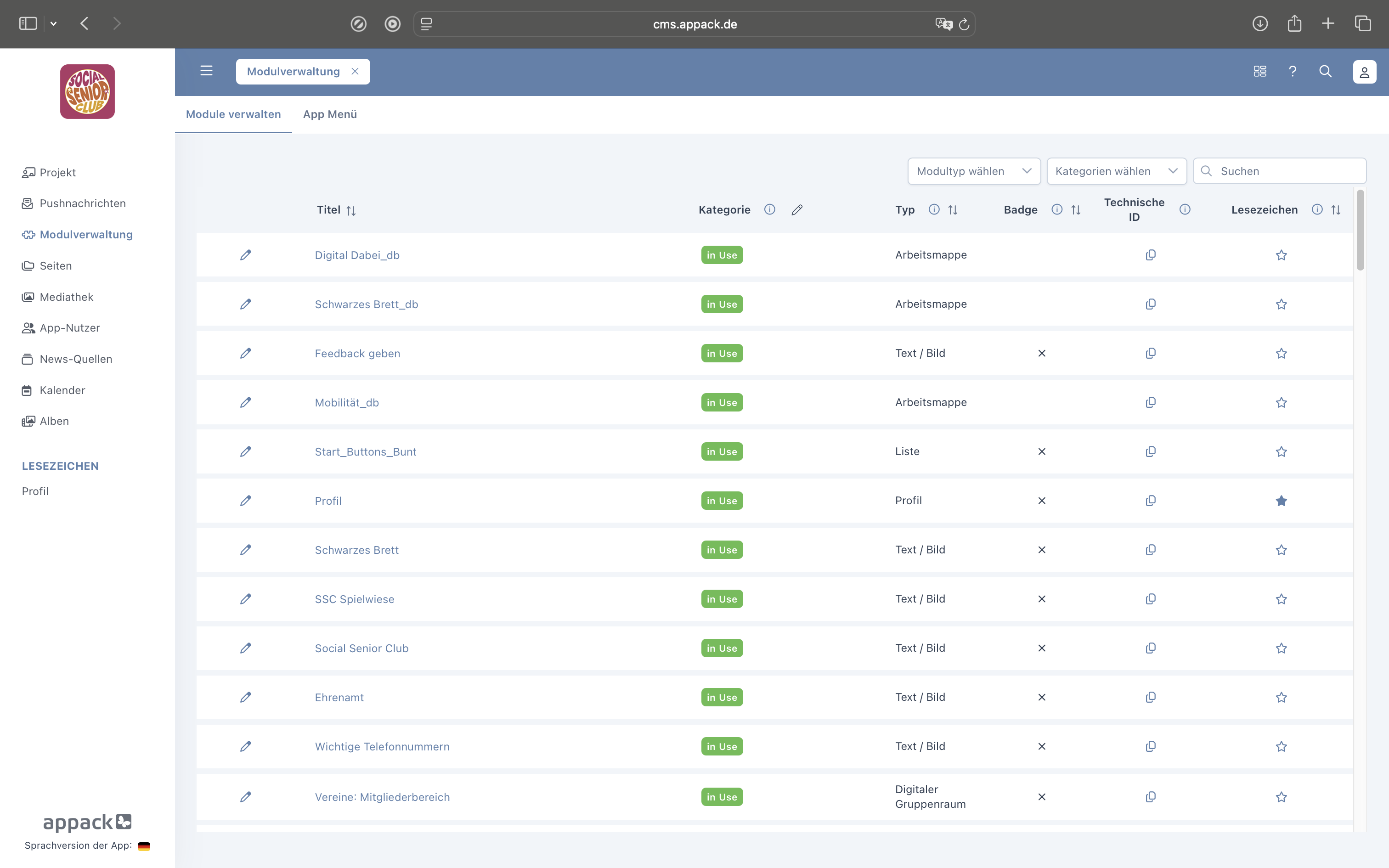Image resolution: width=1389 pixels, height=868 pixels.
Task: Open the Modultyp wählen dropdown
Action: click(x=973, y=171)
